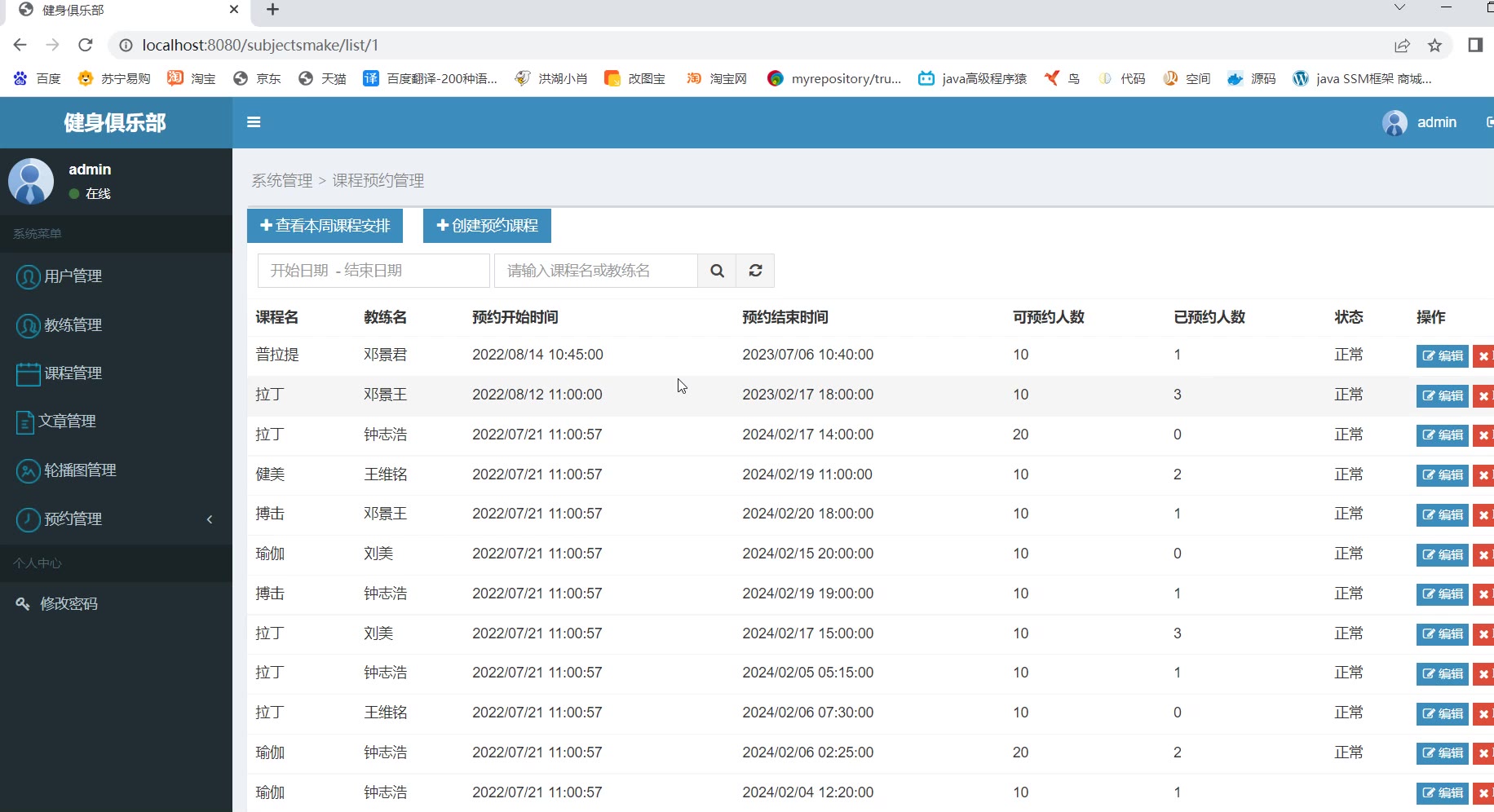
Task: Expand the 预约管理 sidebar submenu
Action: (116, 519)
